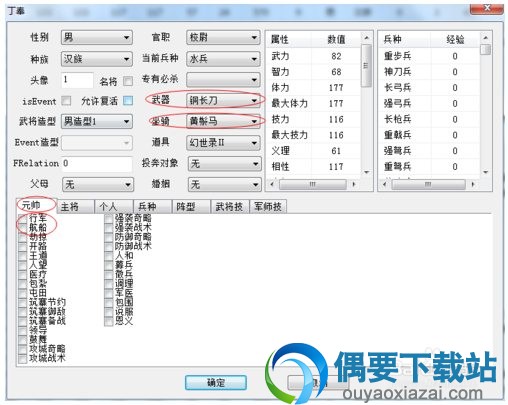Screen dimensions: 508x405
Task: Open the 坐骑 mount dropdown
Action: pos(223,121)
